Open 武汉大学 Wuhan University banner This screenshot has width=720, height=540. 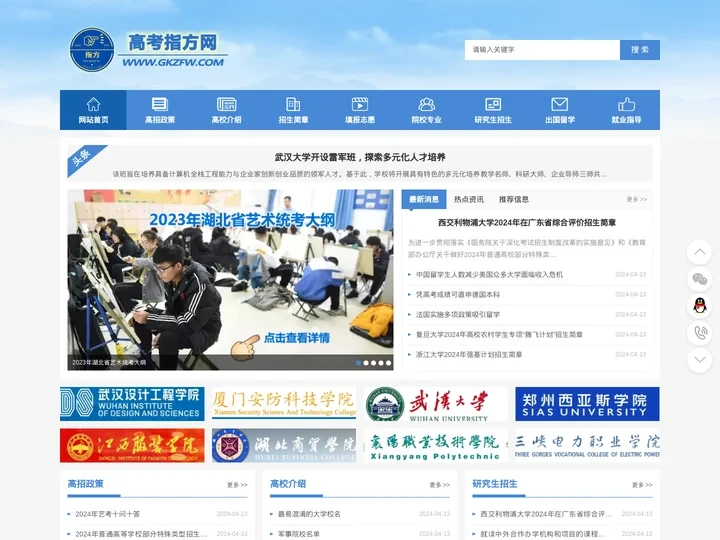point(436,404)
